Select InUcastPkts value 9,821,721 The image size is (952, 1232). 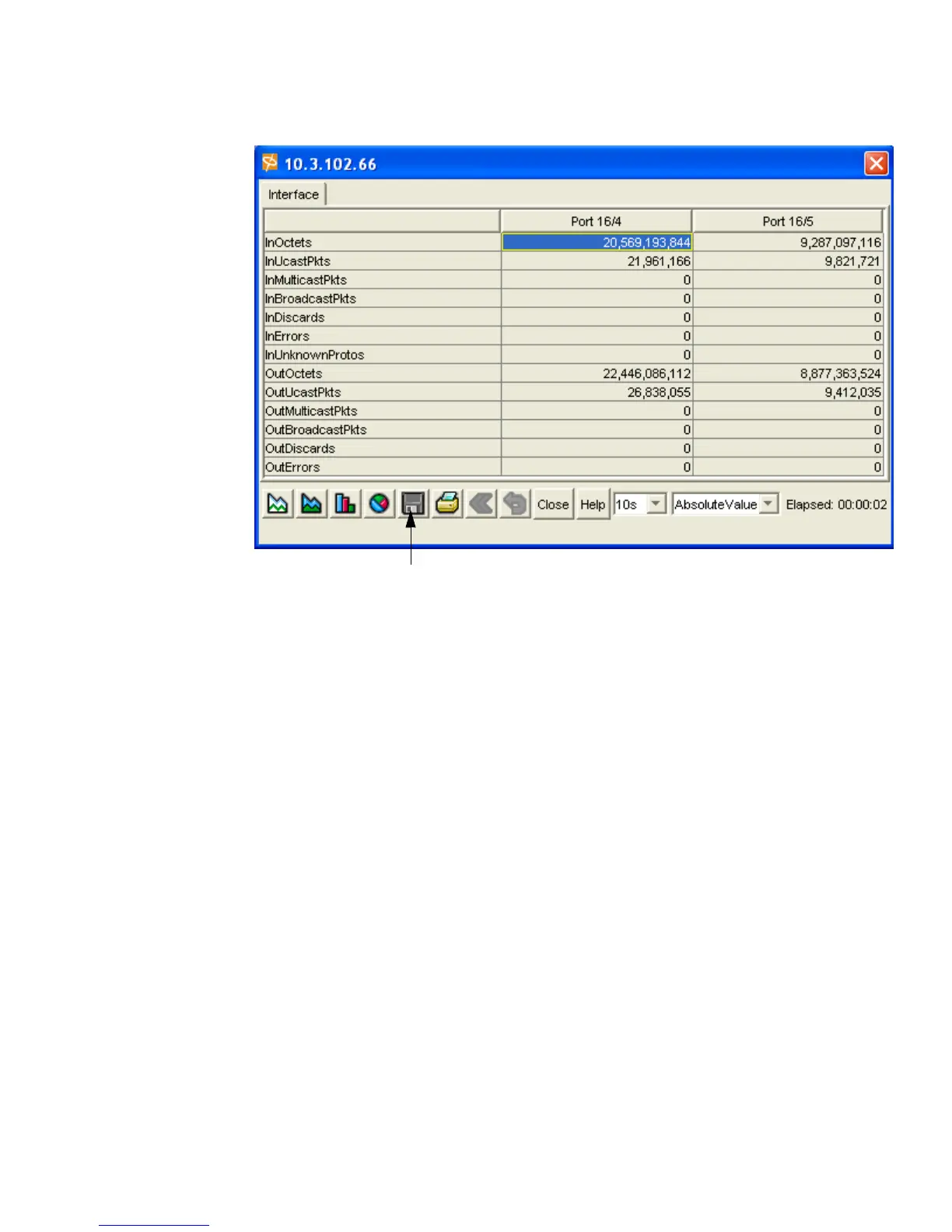[788, 261]
